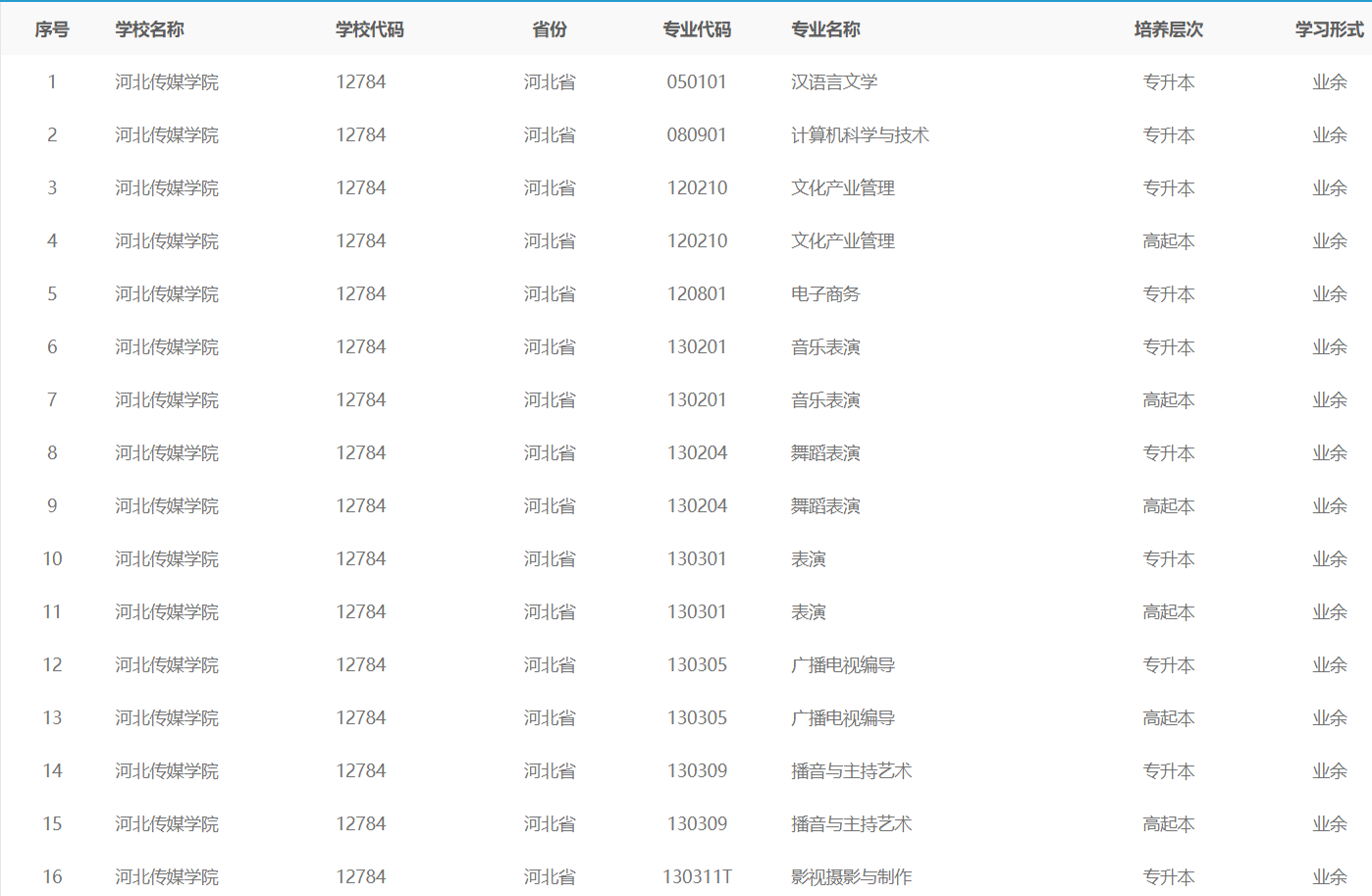The height and width of the screenshot is (896, 1372).
Task: Select 音乐表演 in row 6
Action: click(825, 347)
